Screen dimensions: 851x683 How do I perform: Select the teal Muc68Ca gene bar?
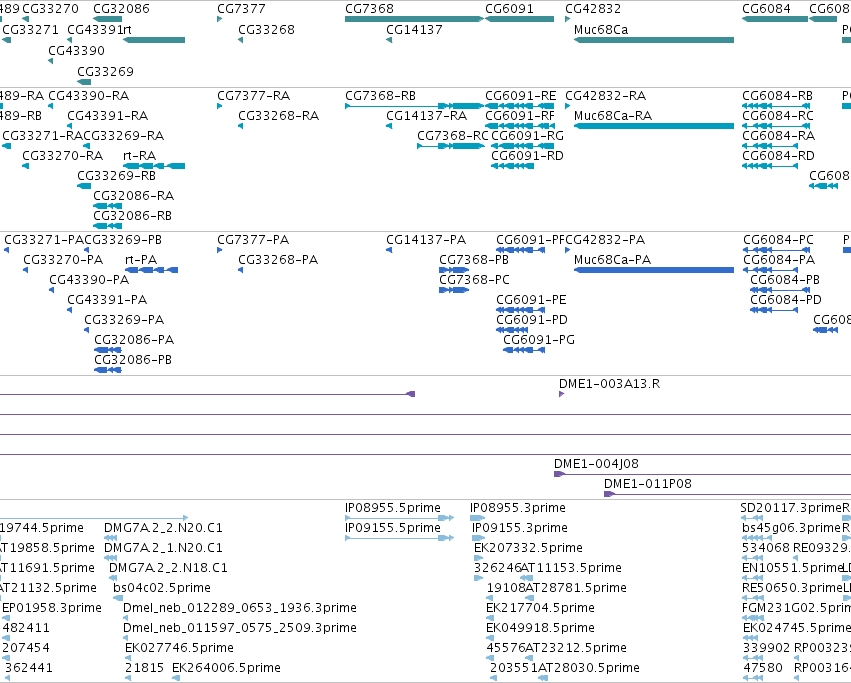click(x=654, y=40)
